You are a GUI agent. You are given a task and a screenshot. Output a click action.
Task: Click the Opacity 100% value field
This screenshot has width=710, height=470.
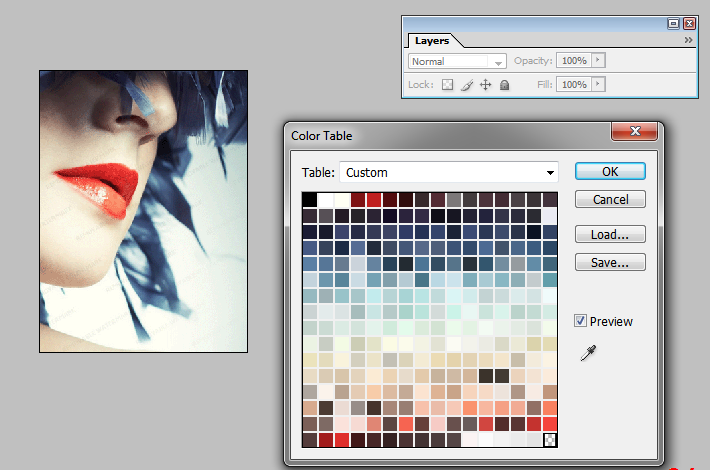(x=574, y=60)
